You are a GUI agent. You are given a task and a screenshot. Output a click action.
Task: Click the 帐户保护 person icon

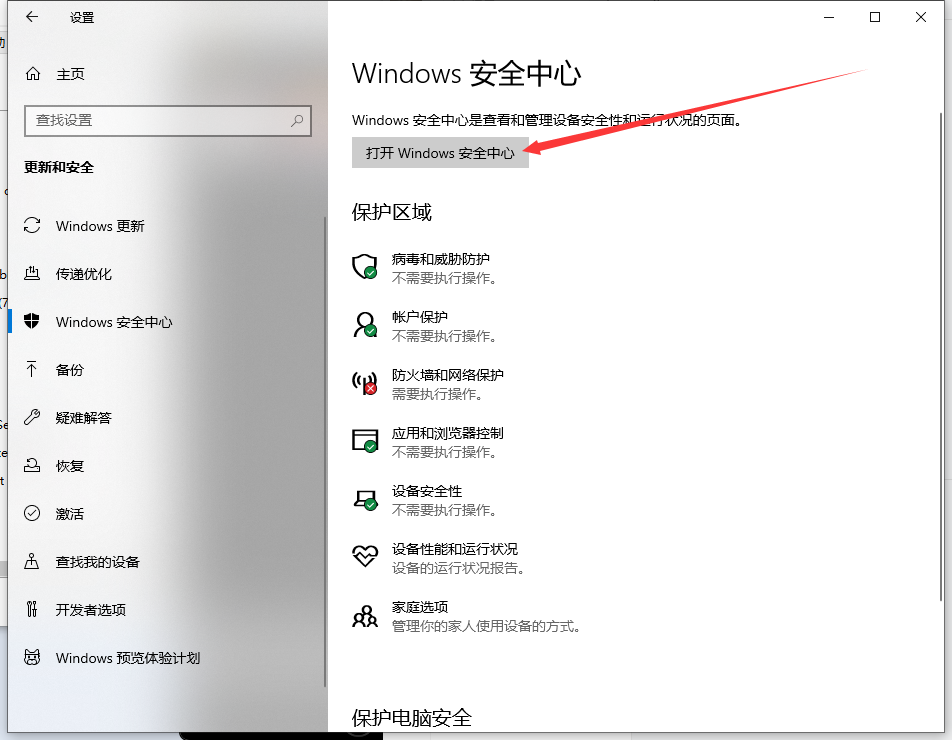pos(365,324)
